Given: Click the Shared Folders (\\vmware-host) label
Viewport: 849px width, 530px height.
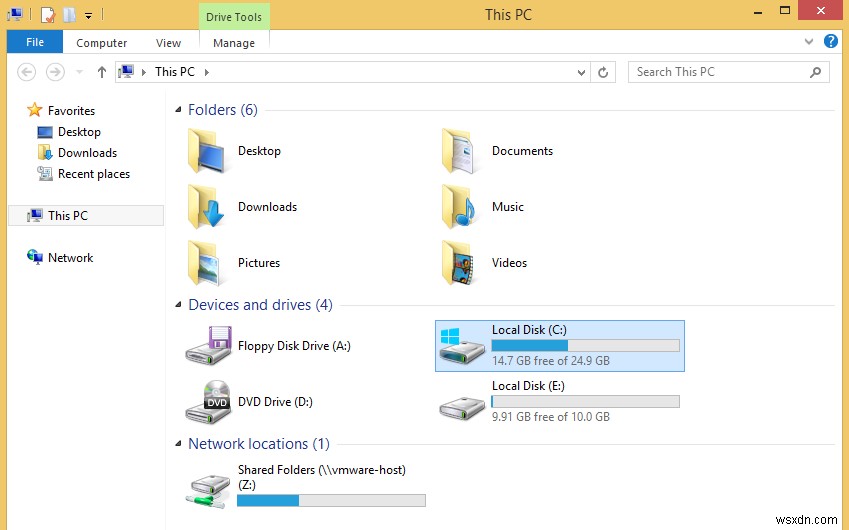Looking at the screenshot, I should point(322,477).
